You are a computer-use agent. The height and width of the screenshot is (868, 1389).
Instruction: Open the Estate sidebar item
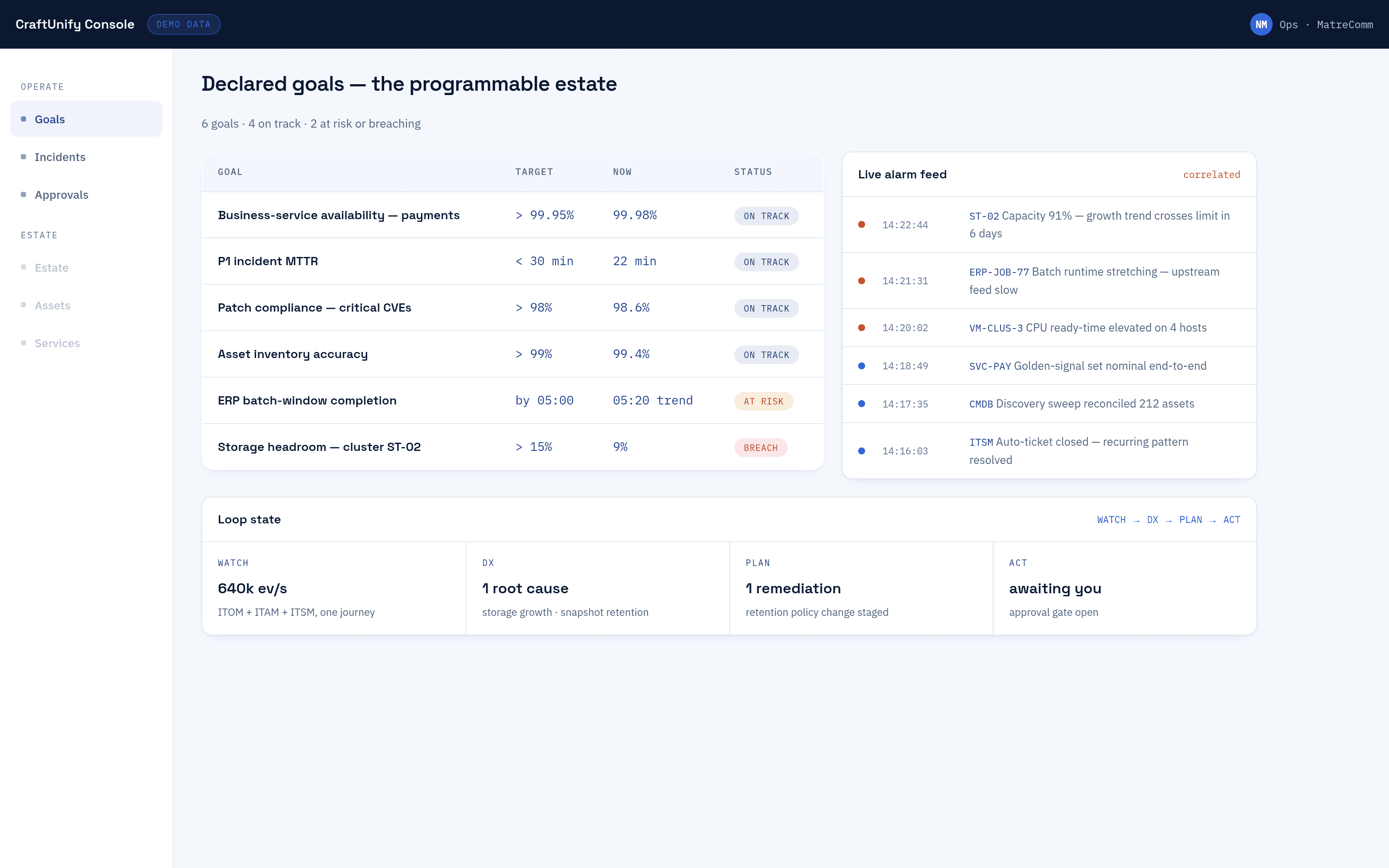point(86,267)
